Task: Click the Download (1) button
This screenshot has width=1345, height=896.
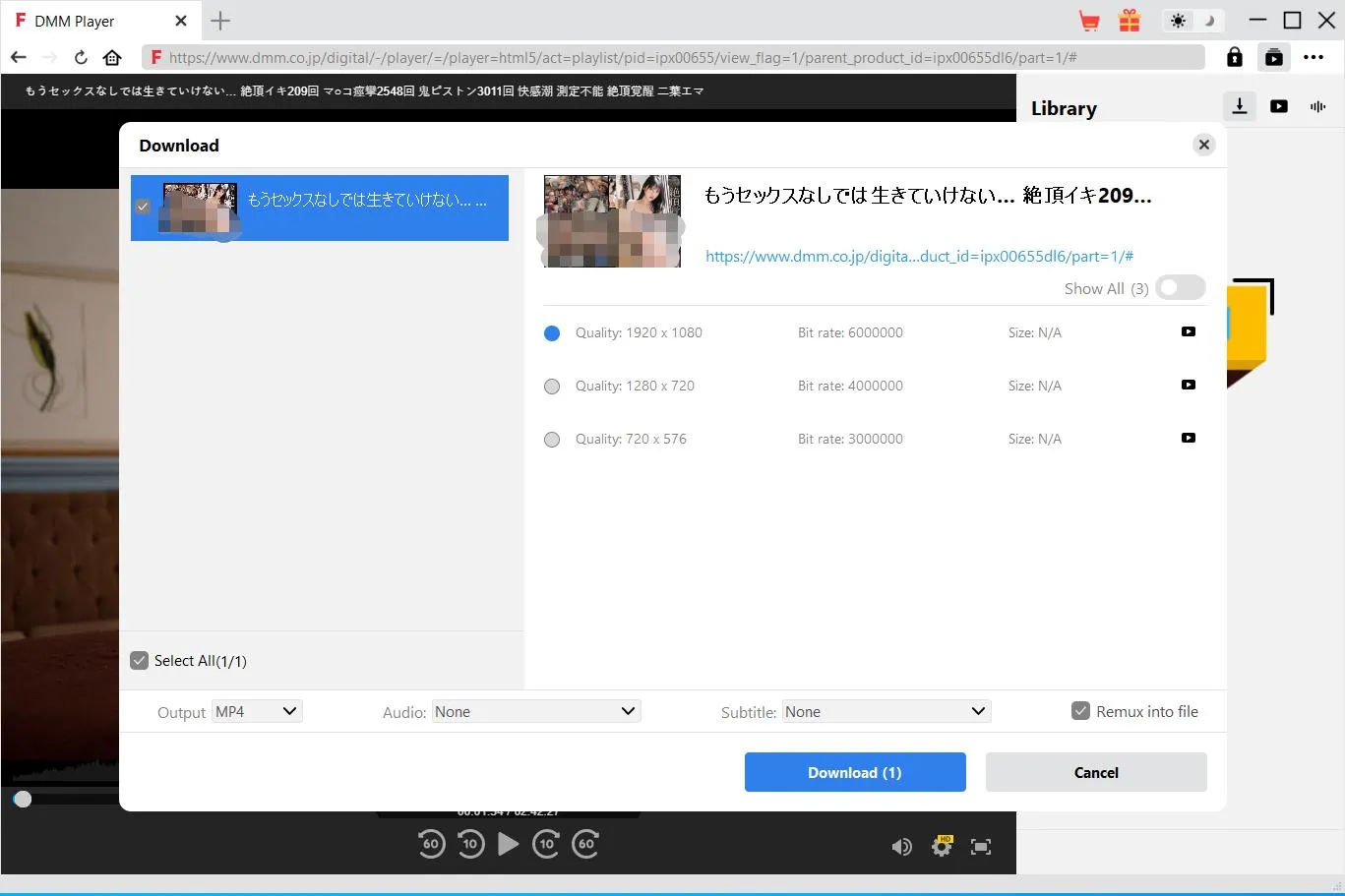Action: click(x=854, y=772)
